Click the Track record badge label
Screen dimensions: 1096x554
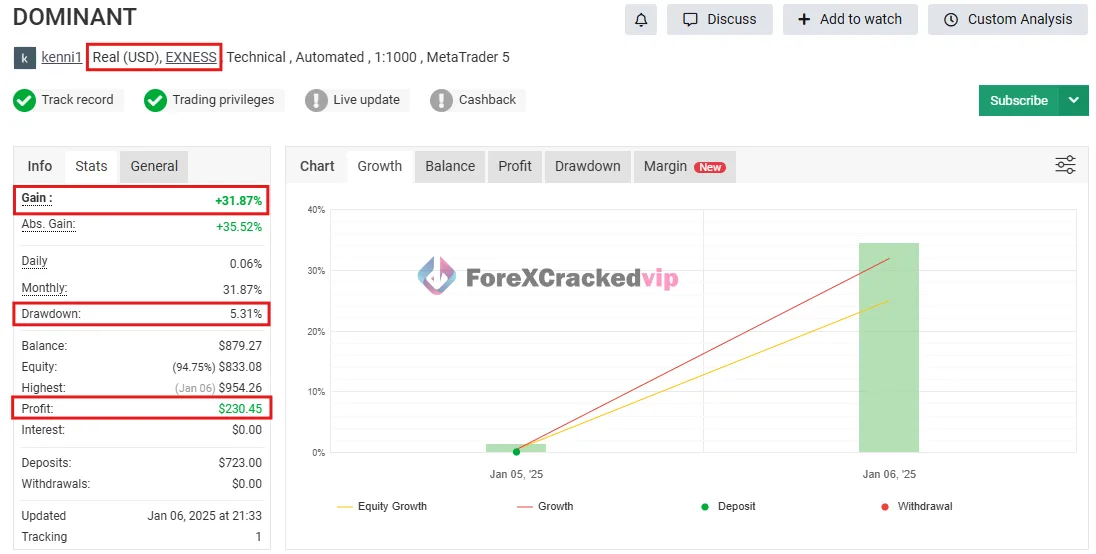[78, 100]
